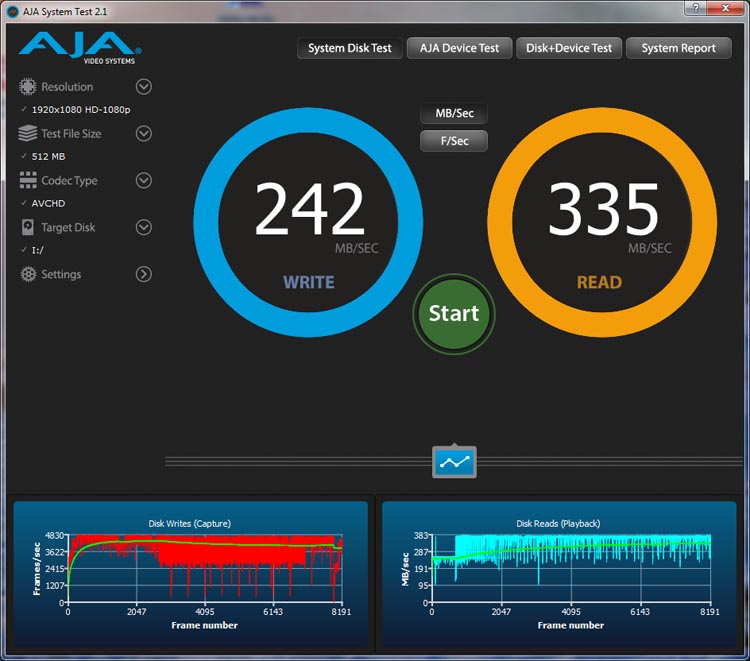Click the Resolution label
Viewport: 750px width, 661px height.
click(67, 87)
